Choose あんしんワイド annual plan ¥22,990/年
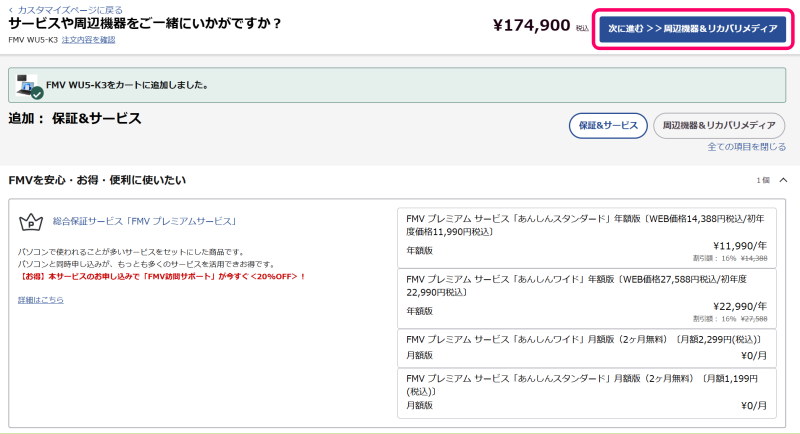 click(587, 298)
